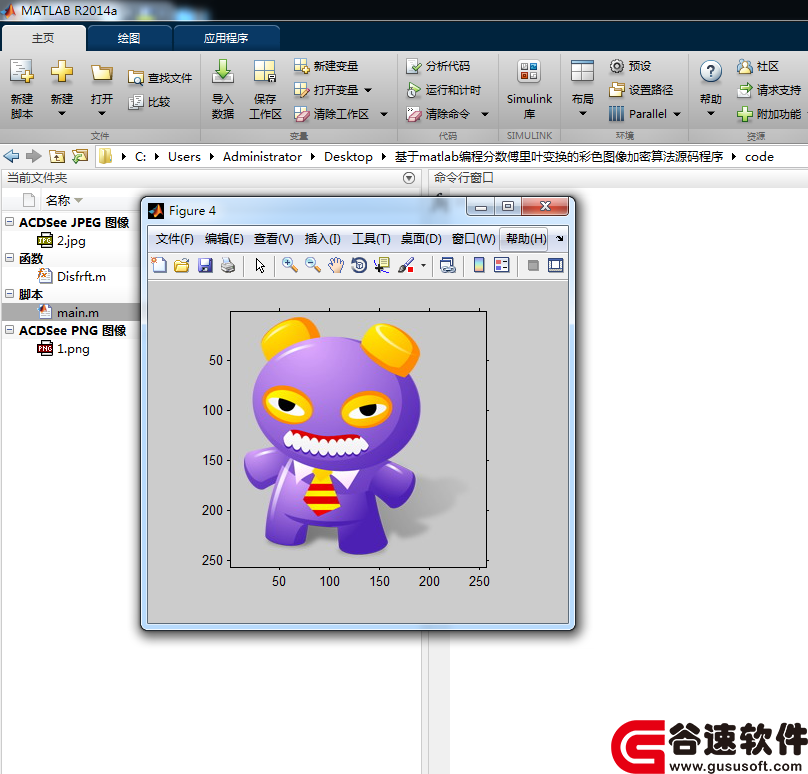Open the Open Variable (打开变量) dropdown
The image size is (808, 774).
368,90
